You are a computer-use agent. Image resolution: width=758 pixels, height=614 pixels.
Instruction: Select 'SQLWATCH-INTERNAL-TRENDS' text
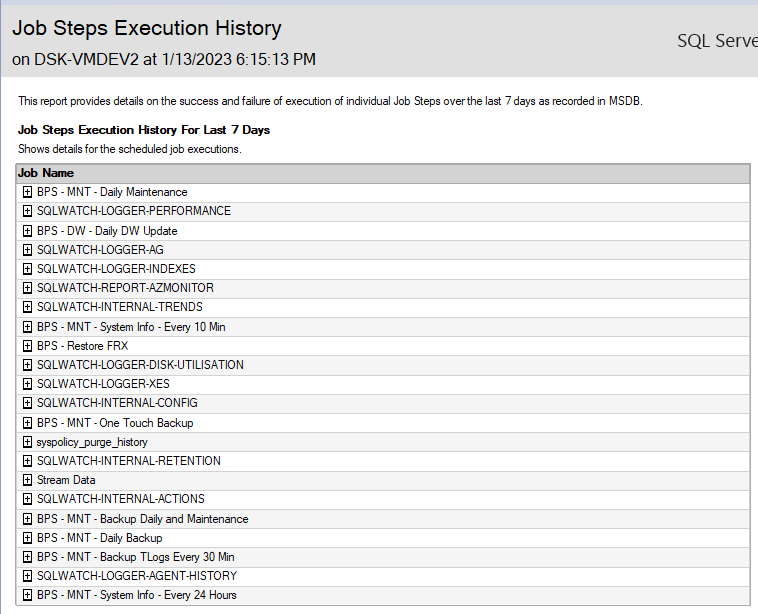tap(120, 307)
